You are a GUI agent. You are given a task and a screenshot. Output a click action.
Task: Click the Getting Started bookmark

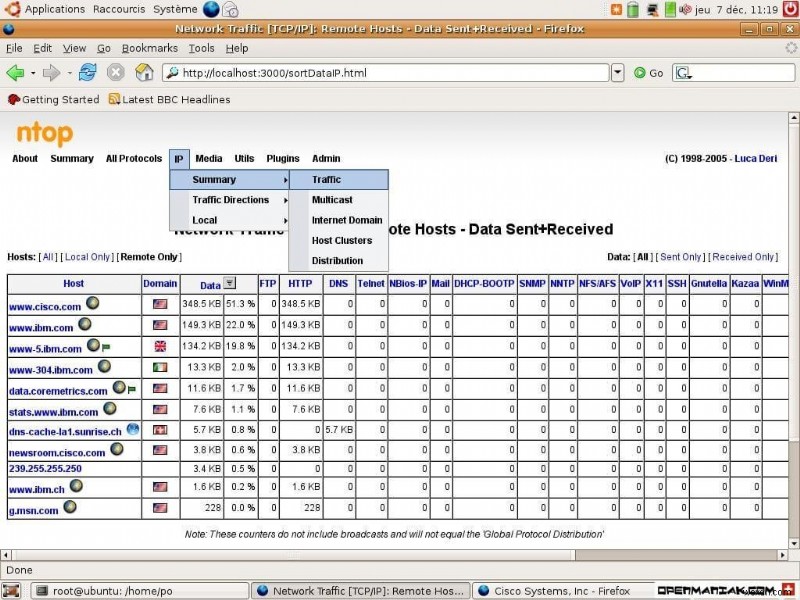coord(58,99)
